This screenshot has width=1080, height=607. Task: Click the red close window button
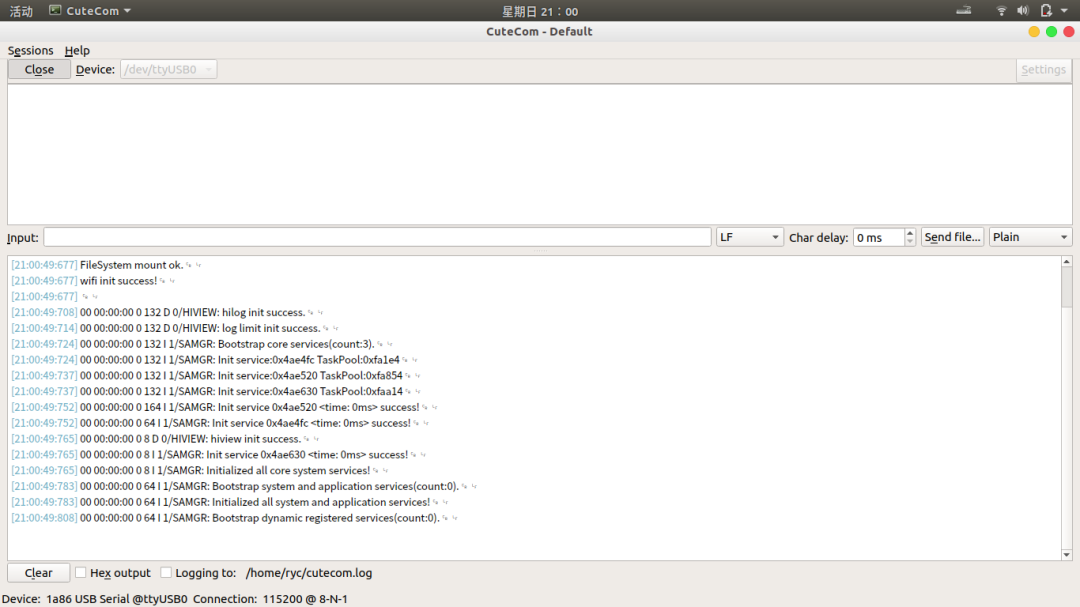(1069, 32)
